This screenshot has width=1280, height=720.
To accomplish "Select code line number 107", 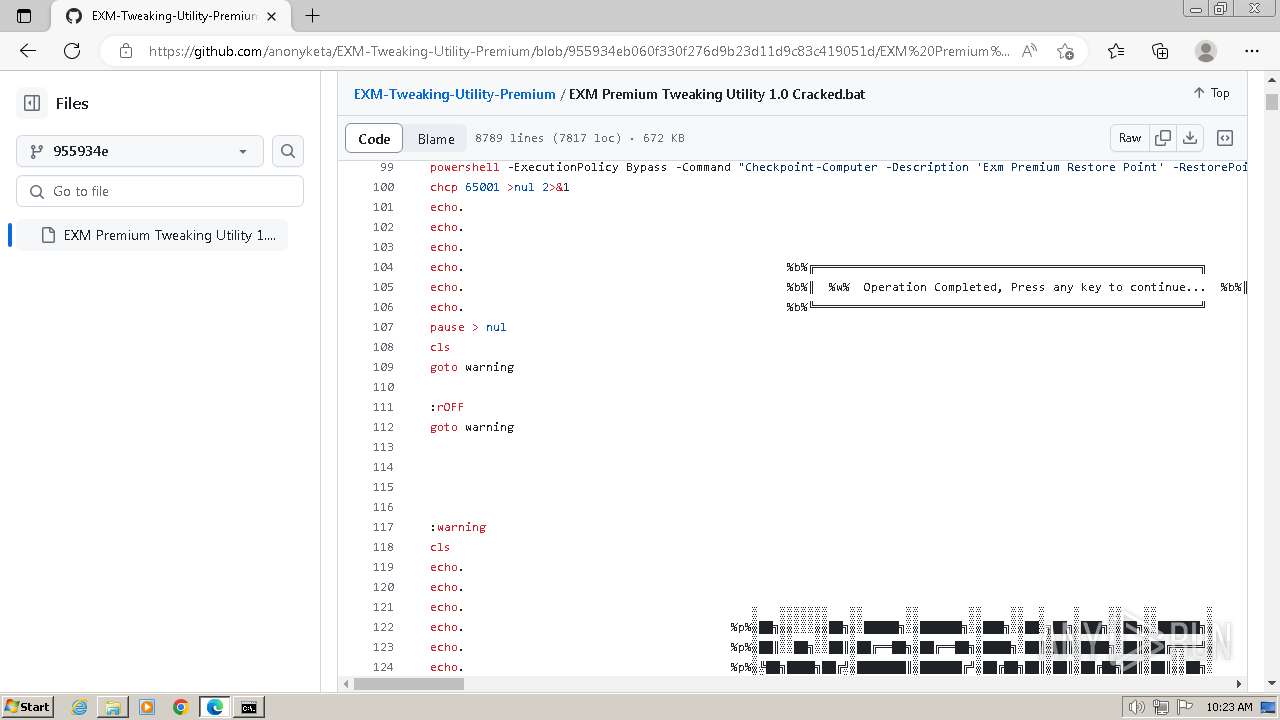I will 383,327.
